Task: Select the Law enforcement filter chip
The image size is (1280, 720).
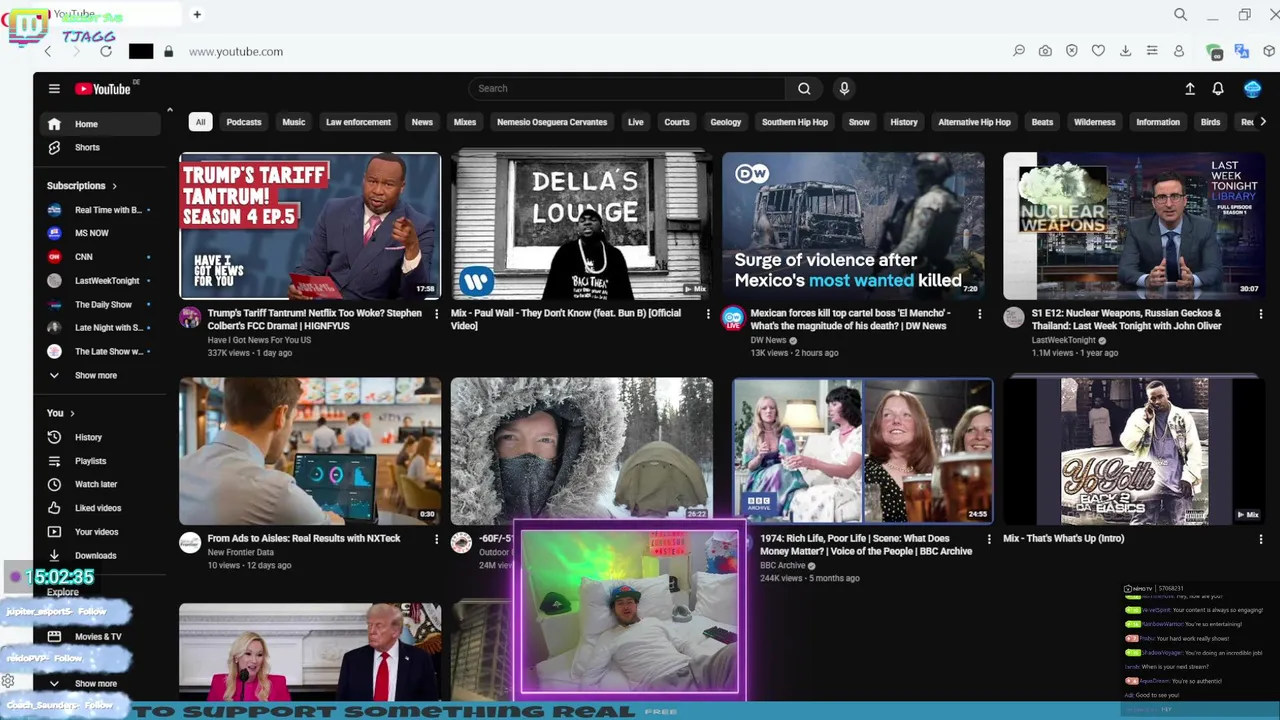Action: tap(358, 122)
